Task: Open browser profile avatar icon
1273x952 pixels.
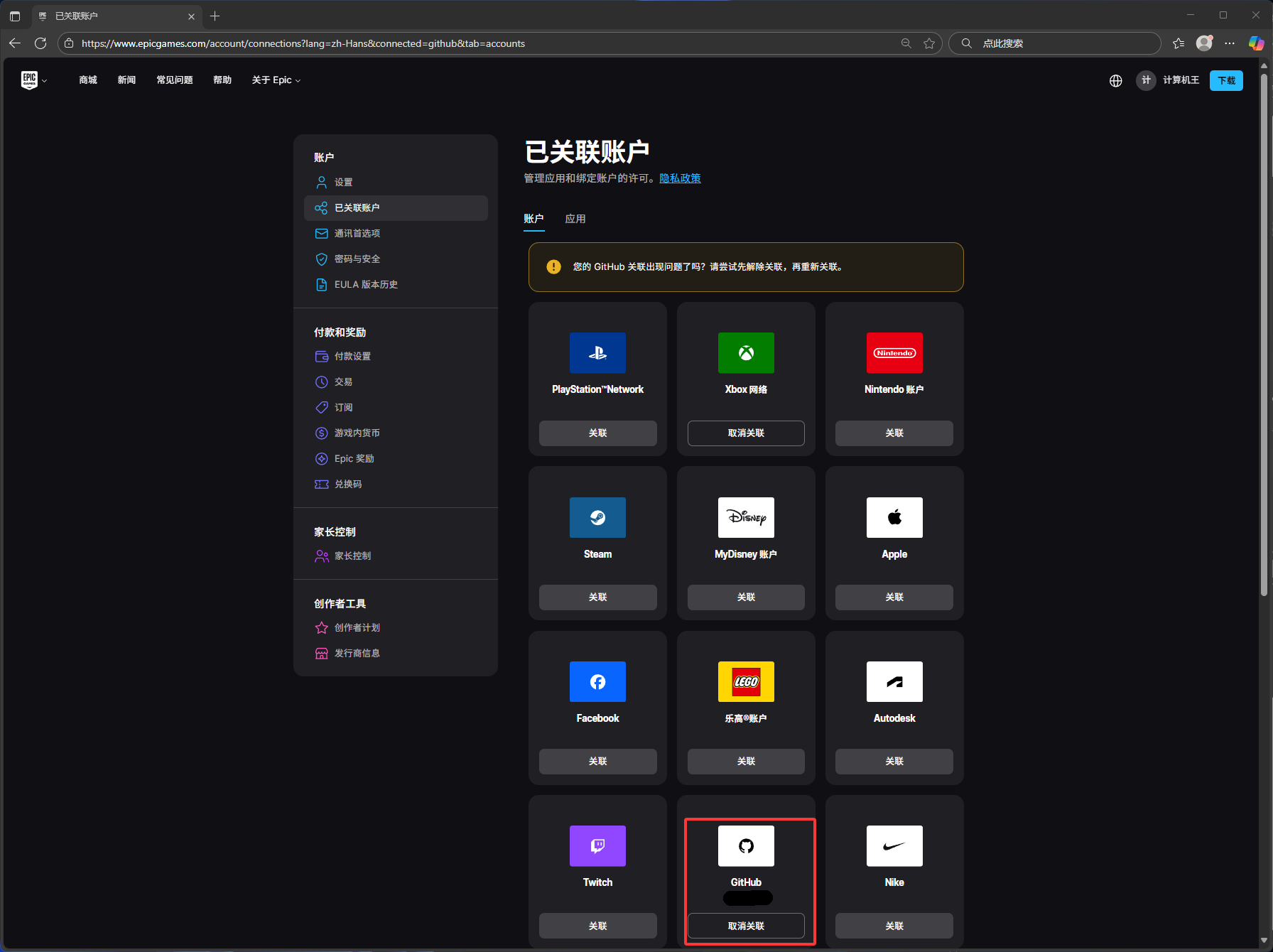Action: [x=1204, y=43]
